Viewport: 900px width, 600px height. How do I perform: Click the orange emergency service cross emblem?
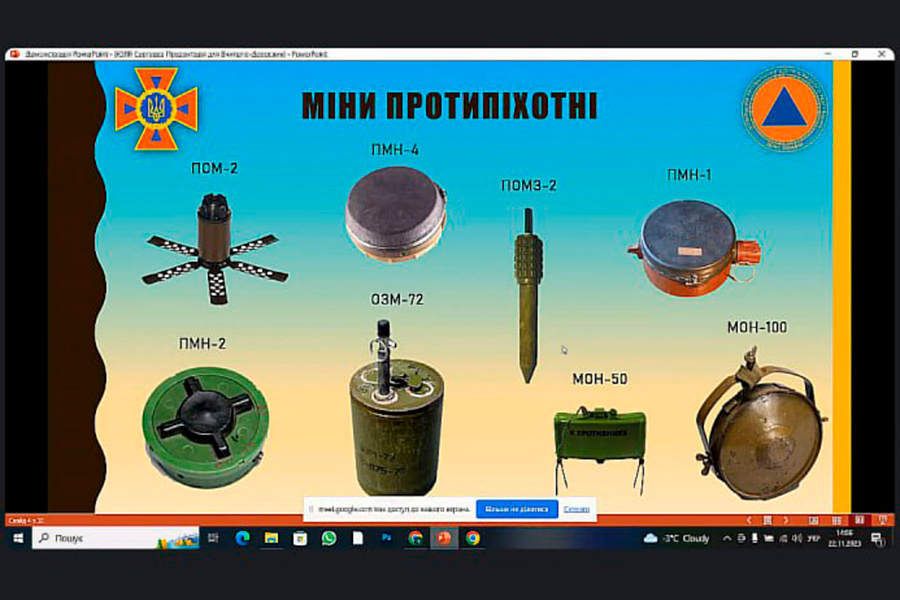[x=156, y=108]
